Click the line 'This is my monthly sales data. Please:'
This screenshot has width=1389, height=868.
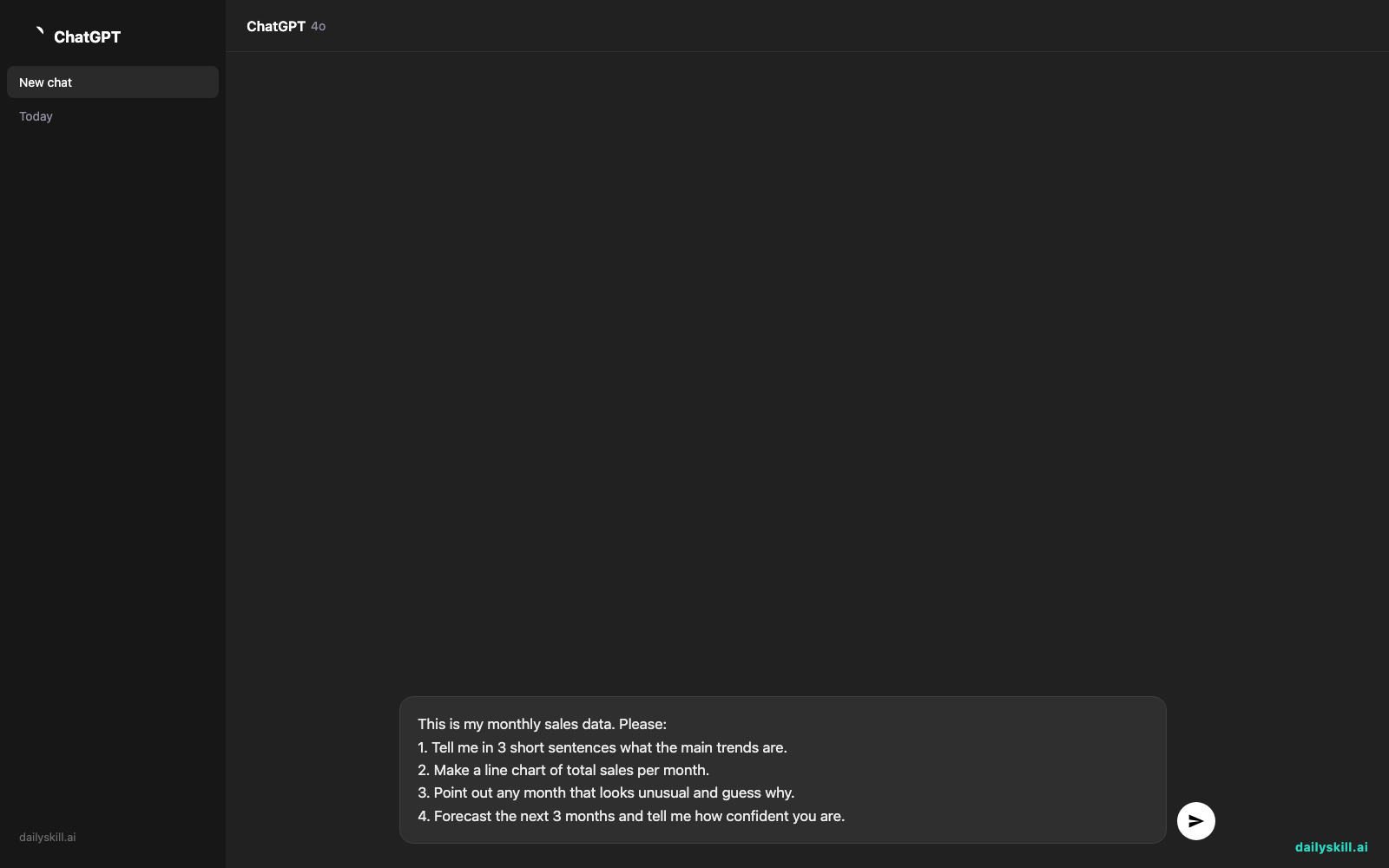coord(542,724)
